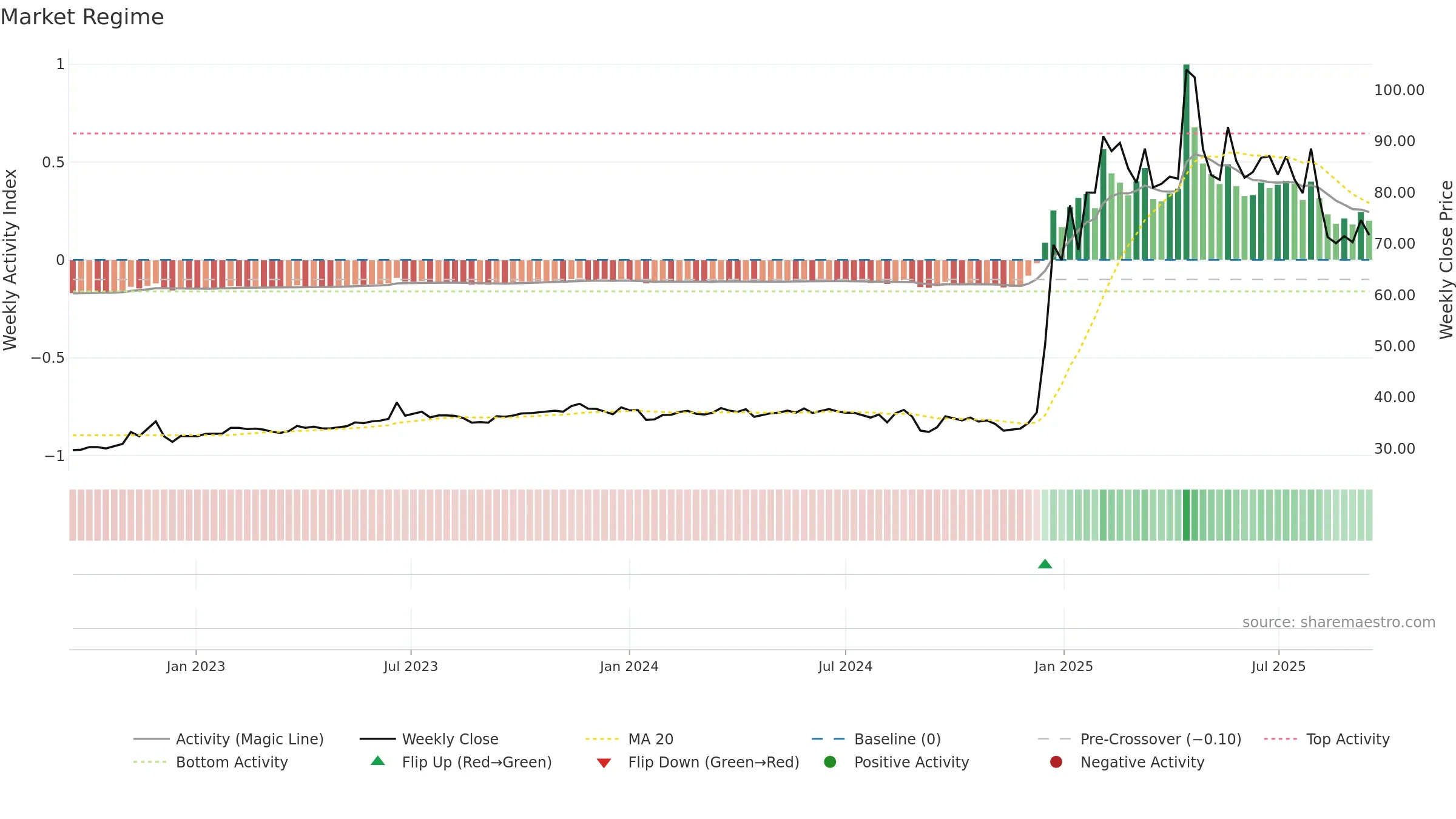Click the 30.00 price axis tick

[1395, 449]
